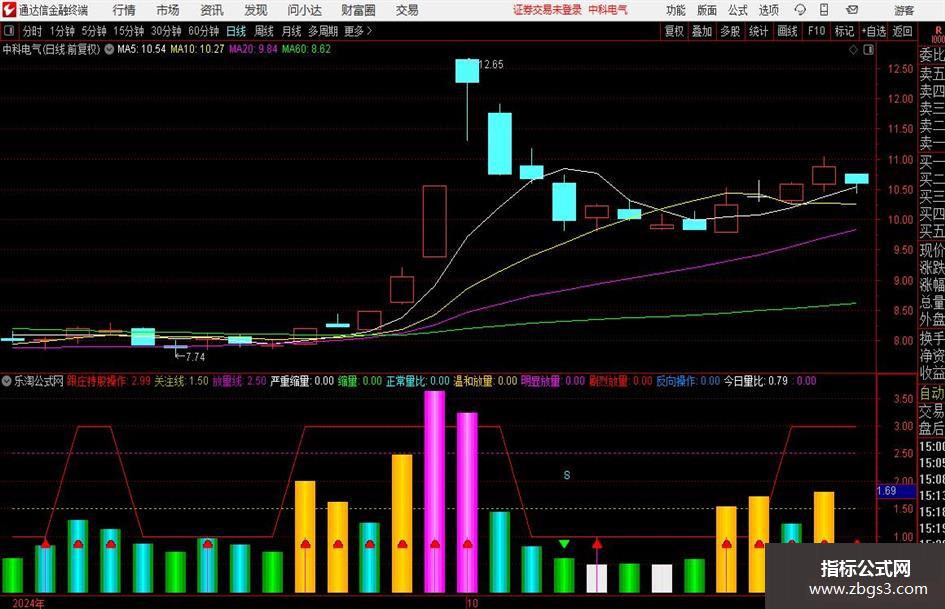Select the 日线 daily period
945x609 pixels.
(x=236, y=31)
